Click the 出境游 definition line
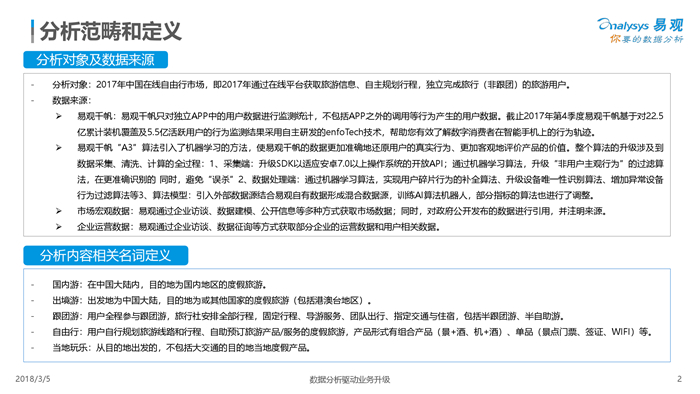Screen dimensions: 700x394 tap(212, 300)
